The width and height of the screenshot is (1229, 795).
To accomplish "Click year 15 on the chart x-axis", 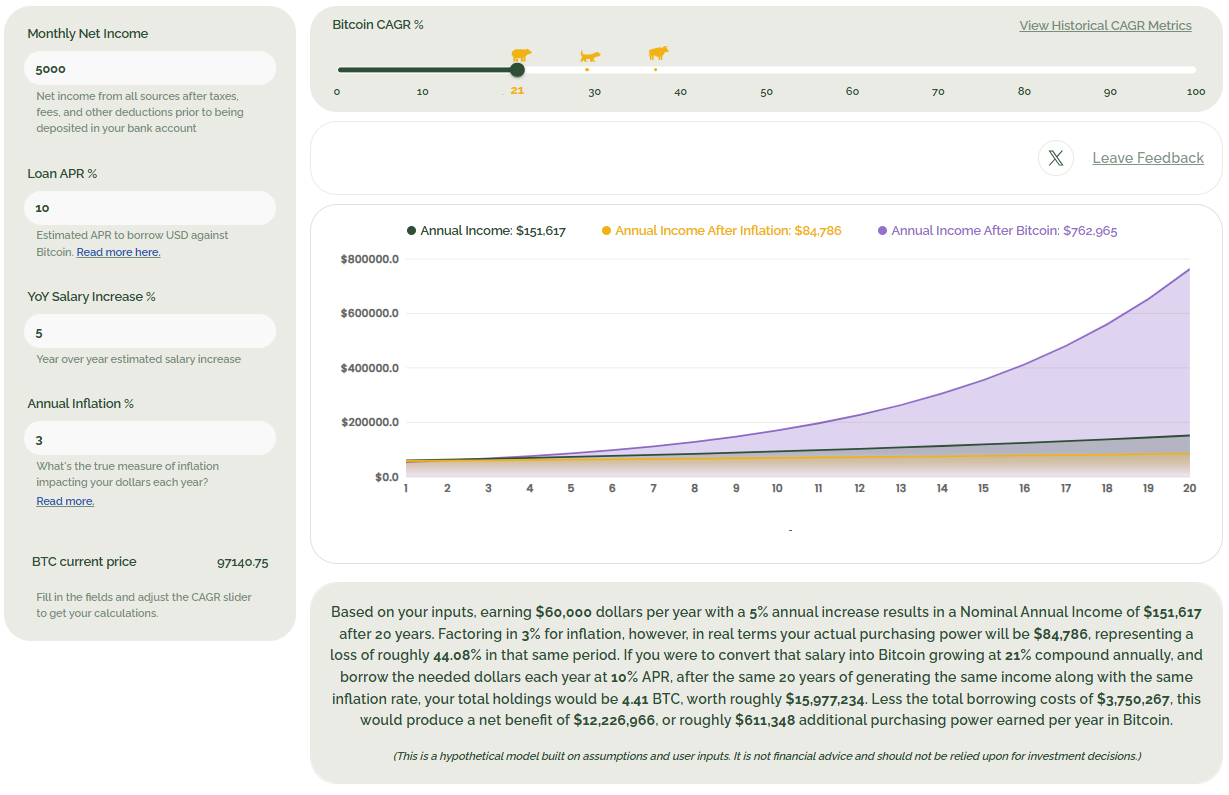I will point(983,489).
